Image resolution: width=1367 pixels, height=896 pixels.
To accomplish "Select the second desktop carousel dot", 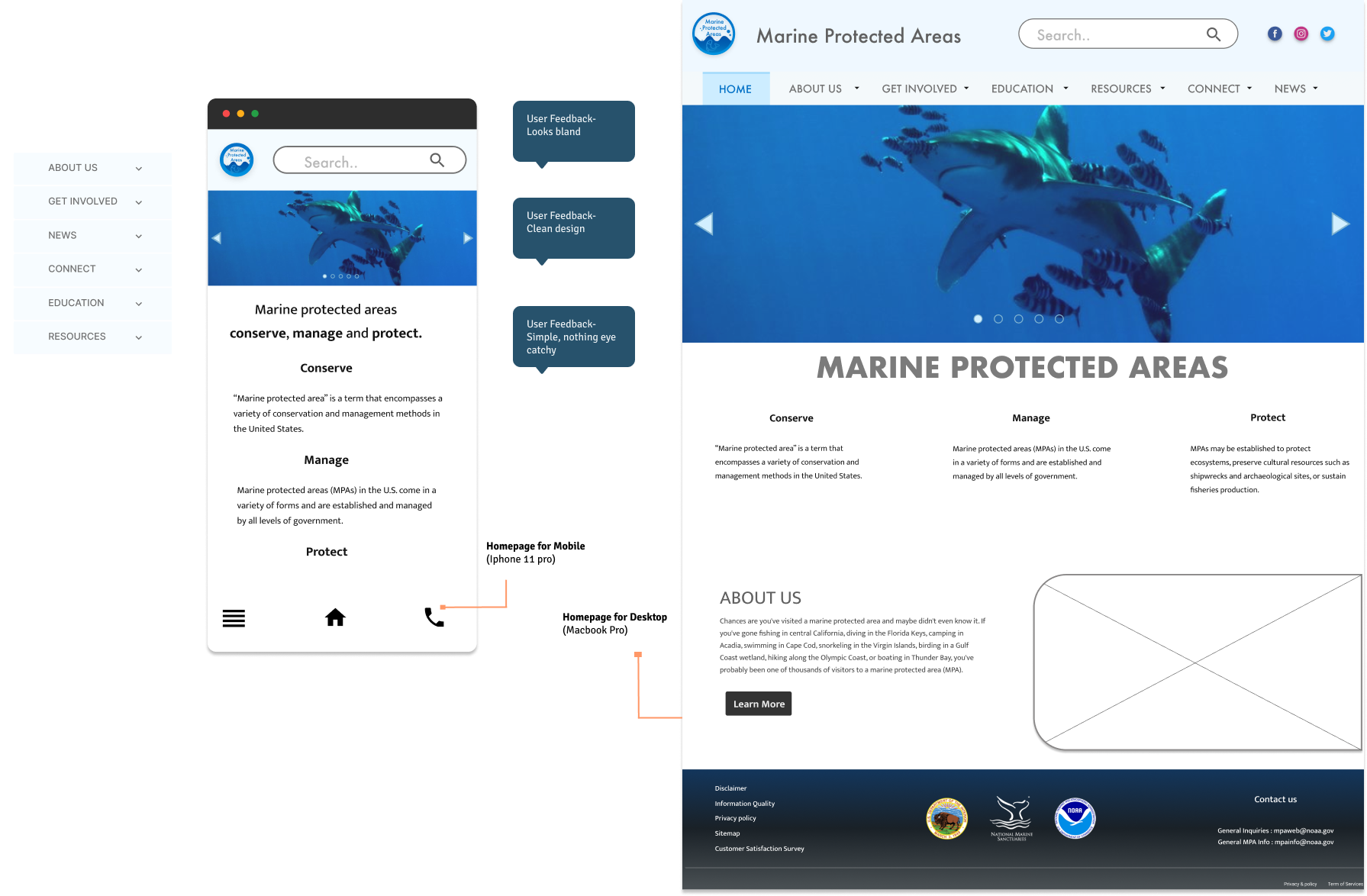I will 998,319.
